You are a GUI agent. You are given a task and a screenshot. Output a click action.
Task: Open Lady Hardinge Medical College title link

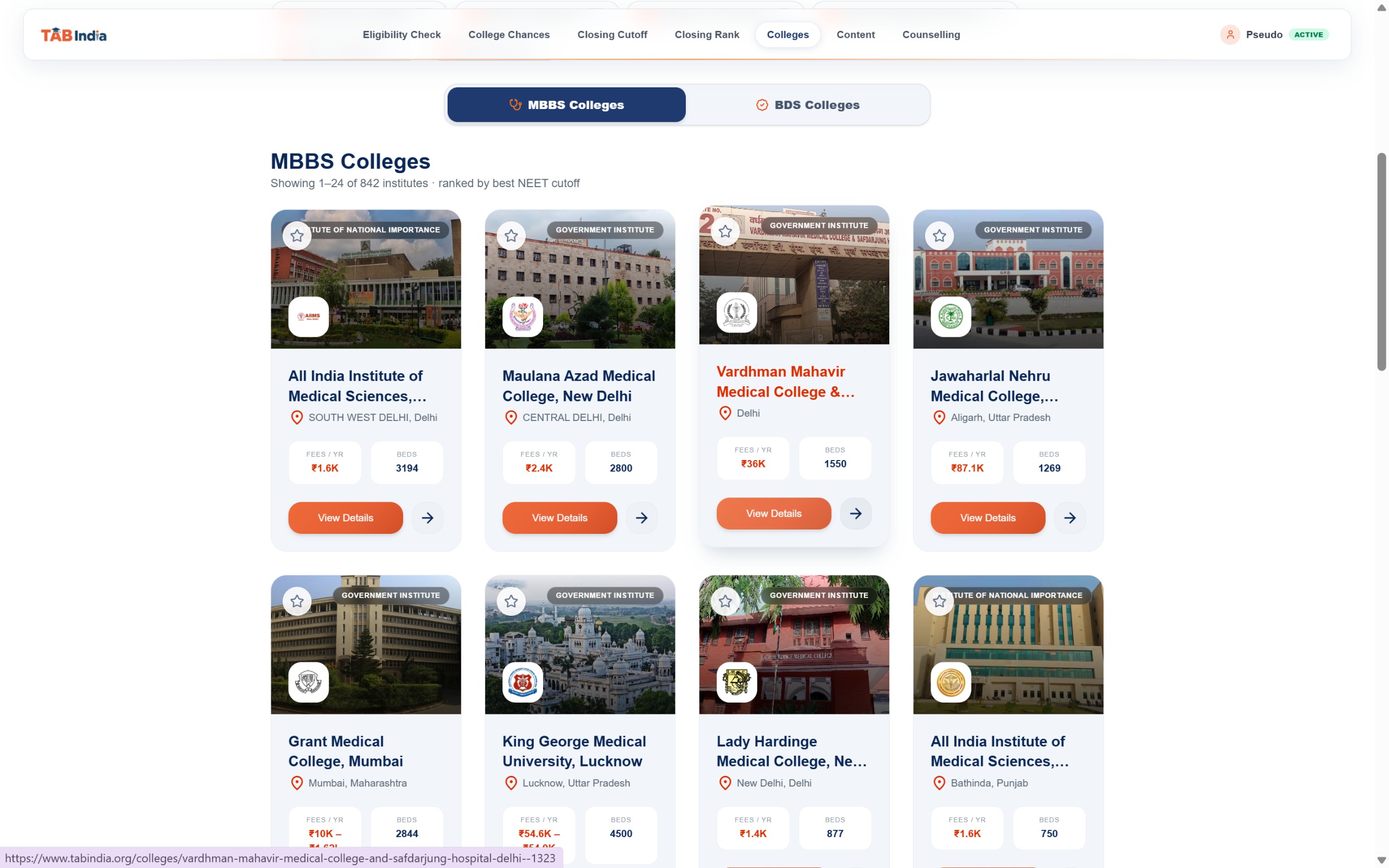(792, 751)
